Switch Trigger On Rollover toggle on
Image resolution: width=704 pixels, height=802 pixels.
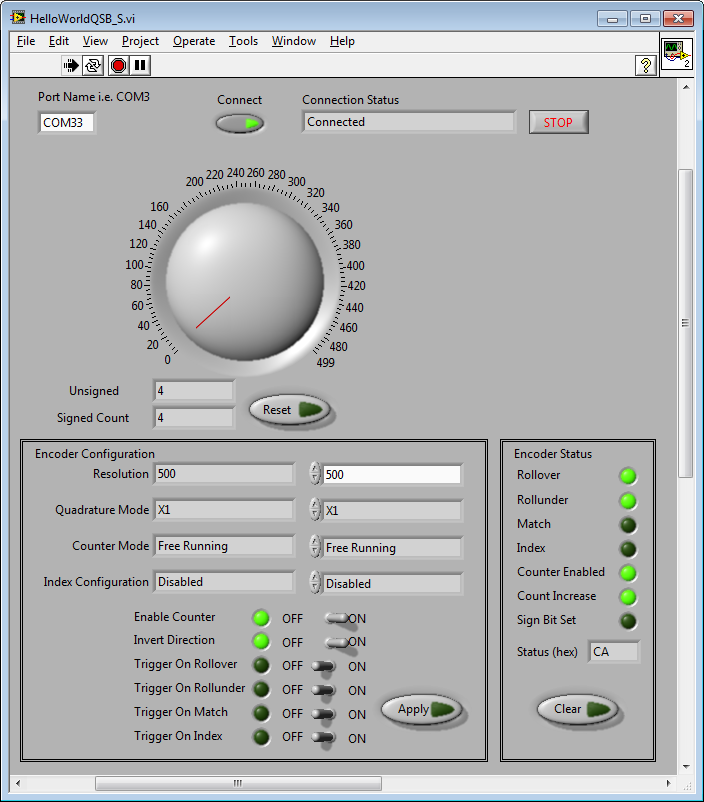pos(324,665)
